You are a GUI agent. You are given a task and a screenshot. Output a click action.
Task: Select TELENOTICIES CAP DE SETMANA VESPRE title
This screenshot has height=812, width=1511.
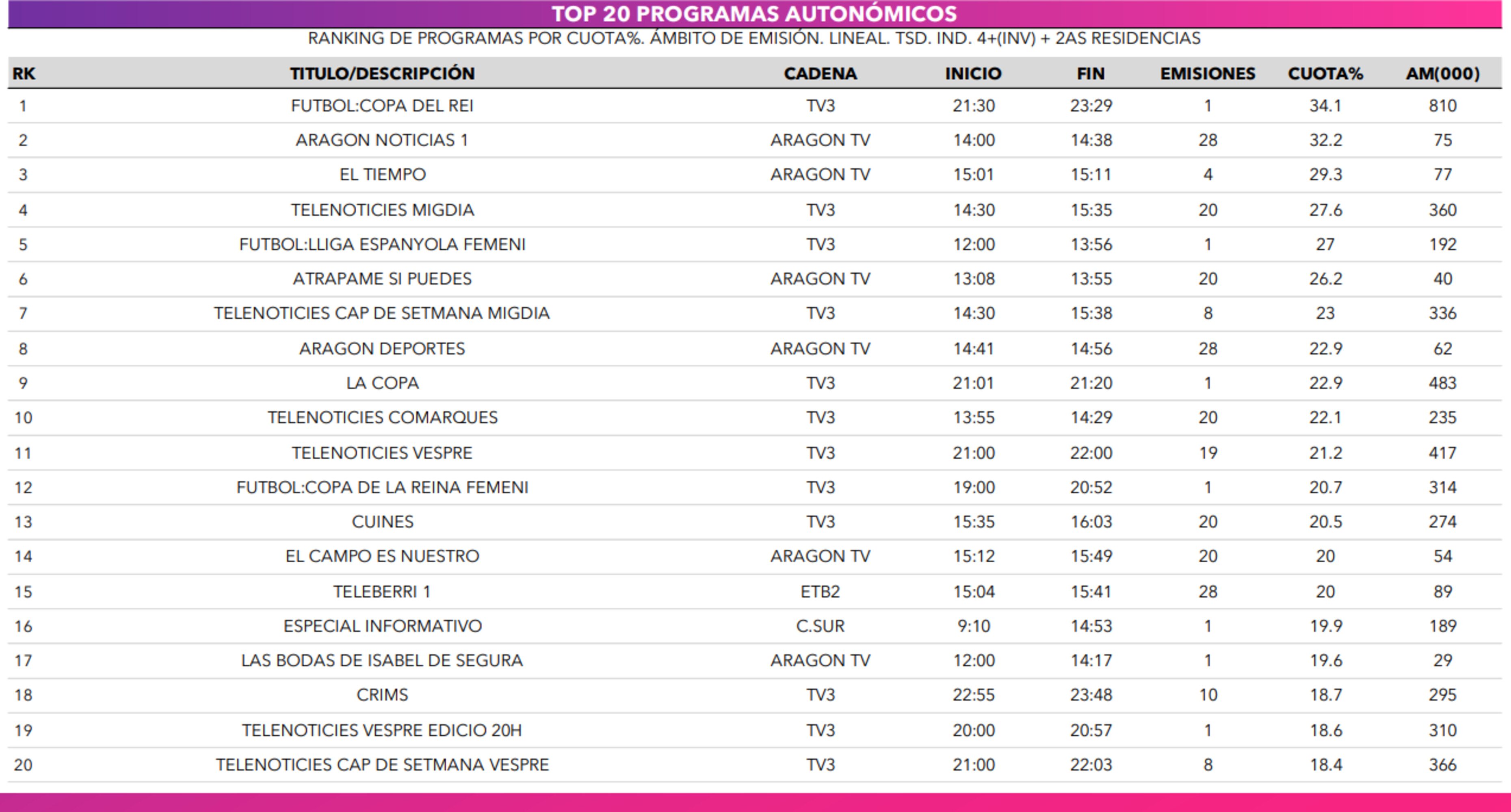point(382,764)
